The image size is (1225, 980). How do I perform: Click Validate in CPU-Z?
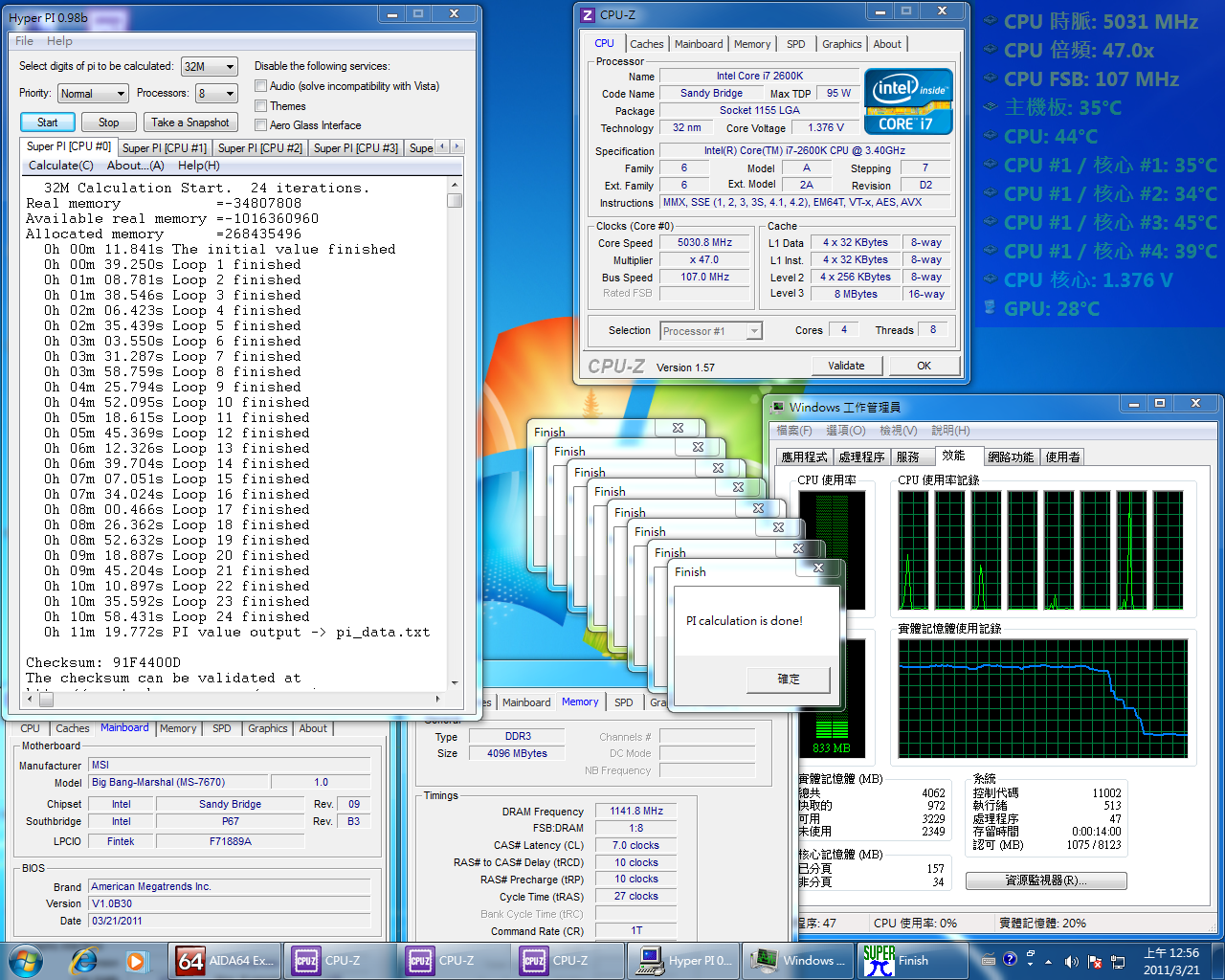pos(846,366)
